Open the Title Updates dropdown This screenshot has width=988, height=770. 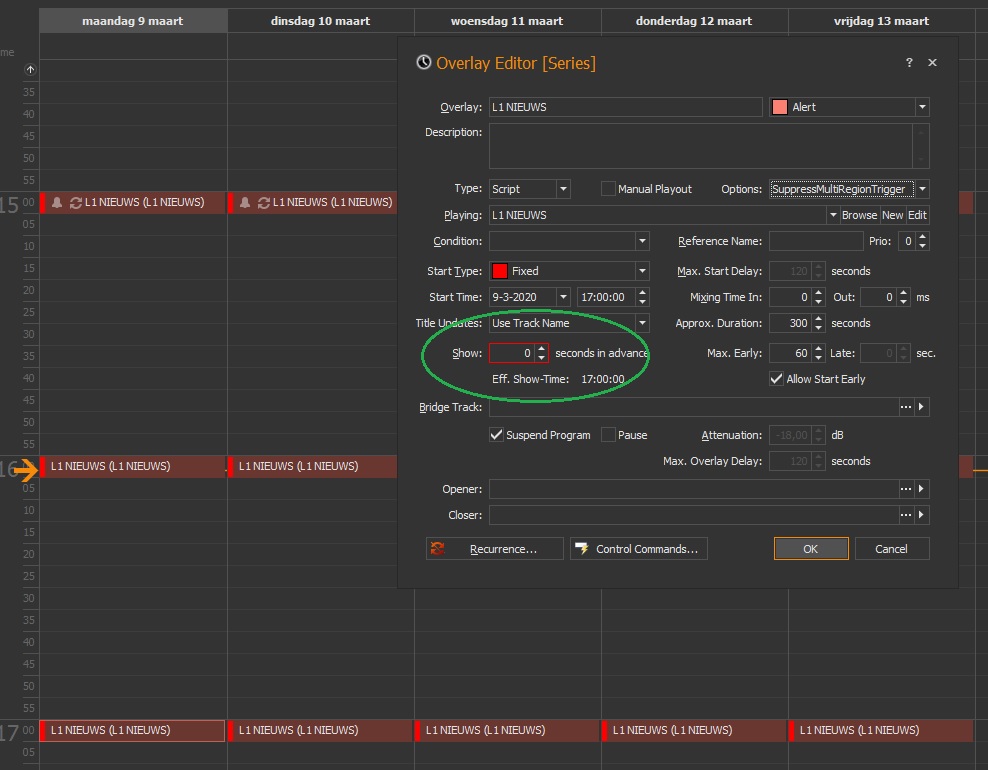point(642,323)
